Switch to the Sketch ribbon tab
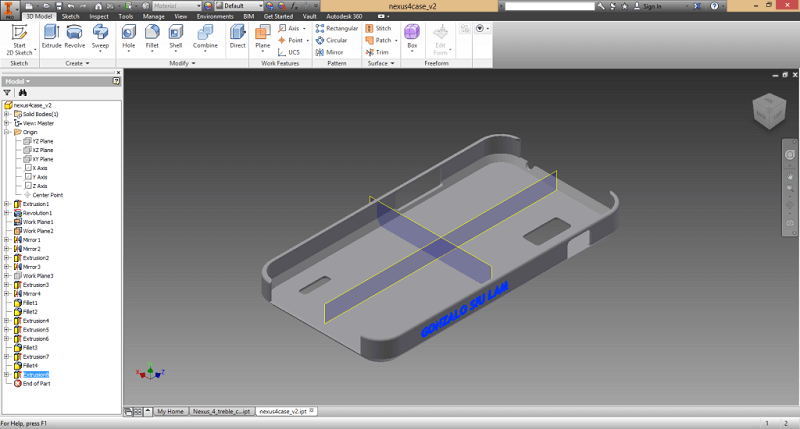This screenshot has height=429, width=800. click(70, 16)
